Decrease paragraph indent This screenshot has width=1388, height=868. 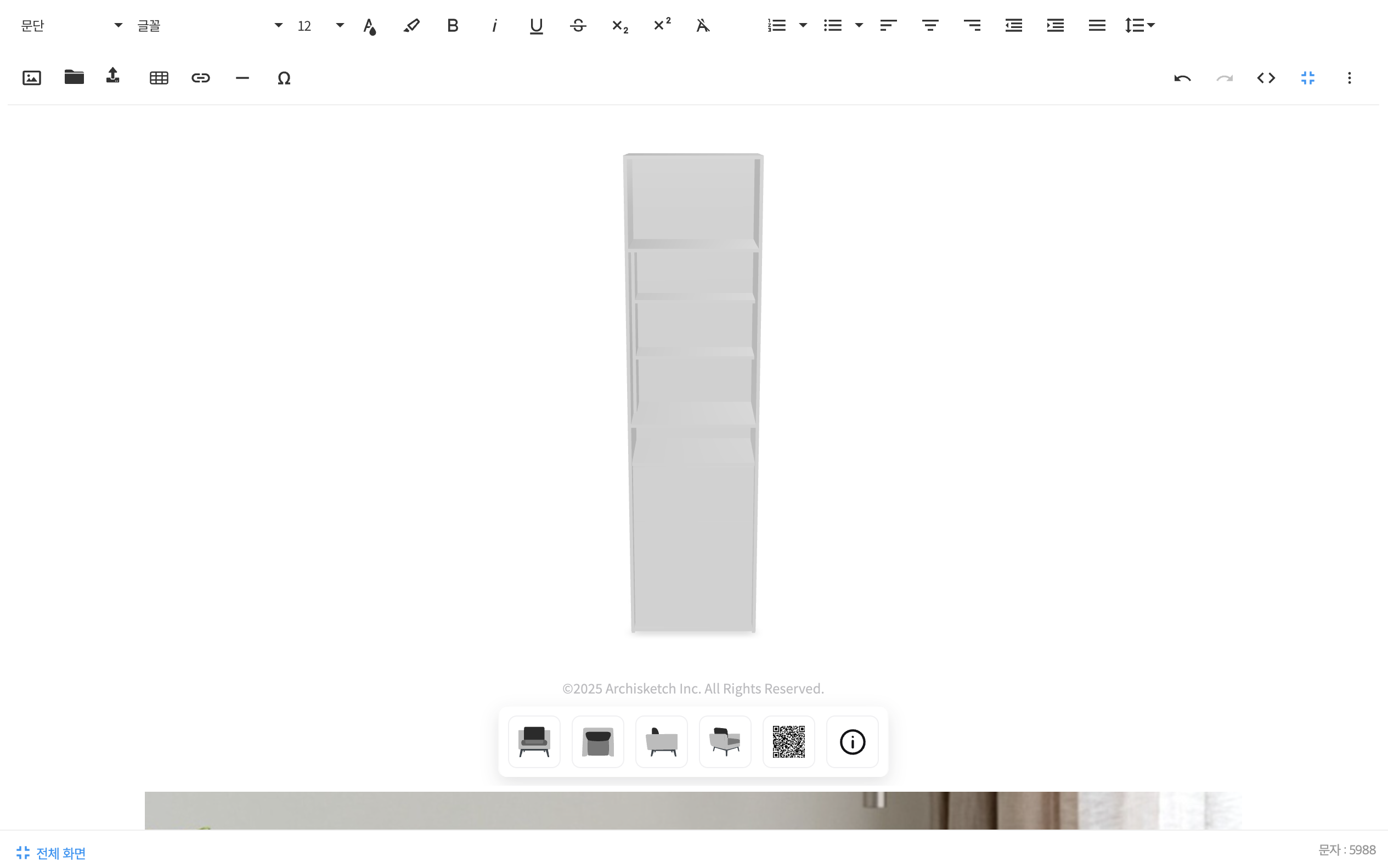[x=1014, y=26]
